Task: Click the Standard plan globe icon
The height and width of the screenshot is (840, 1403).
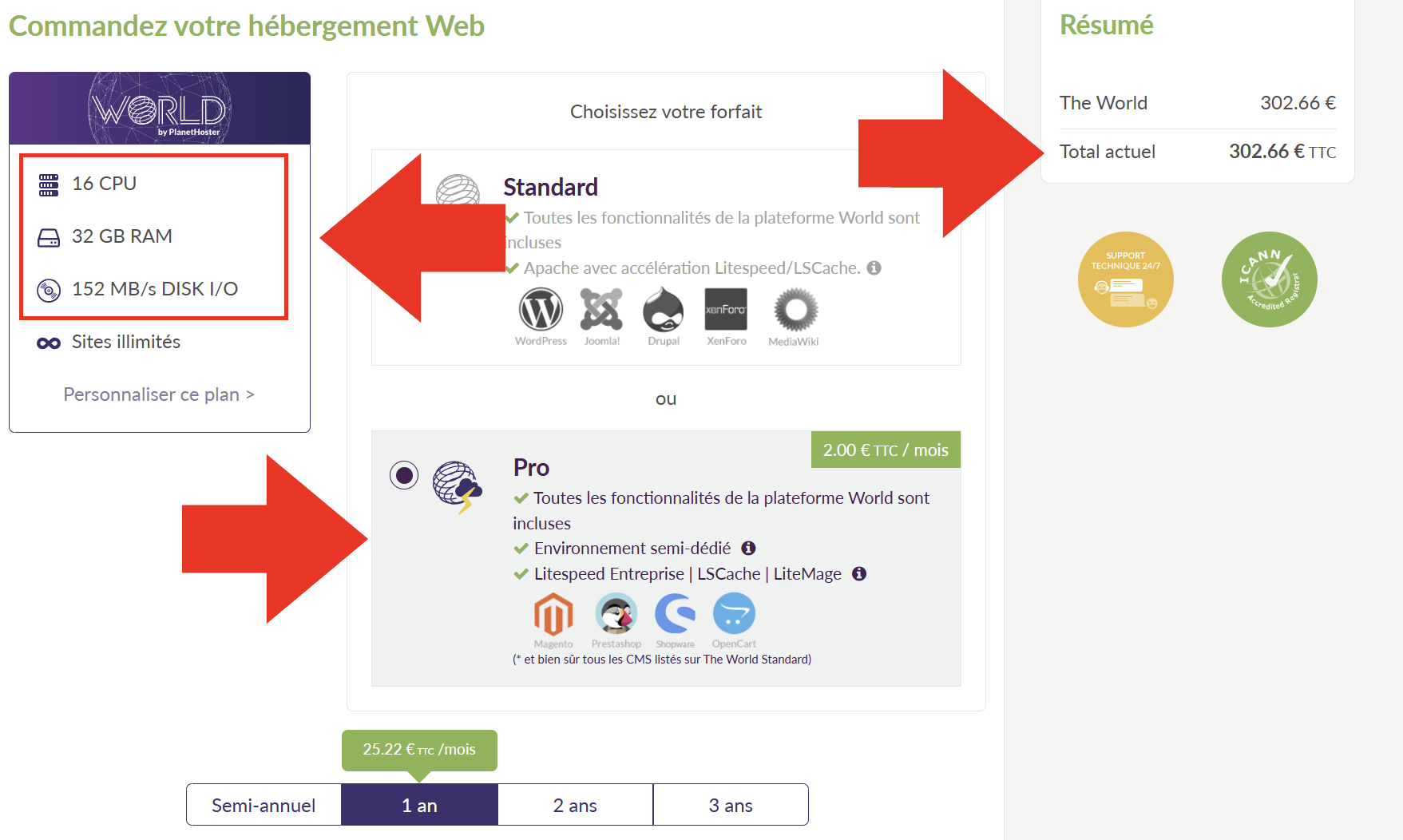Action: click(458, 190)
